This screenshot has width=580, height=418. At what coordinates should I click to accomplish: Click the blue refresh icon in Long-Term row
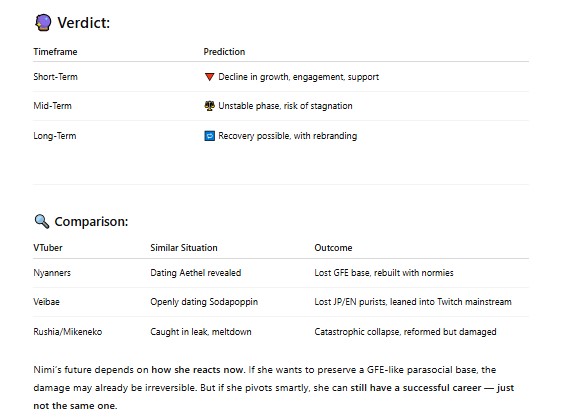(x=209, y=136)
